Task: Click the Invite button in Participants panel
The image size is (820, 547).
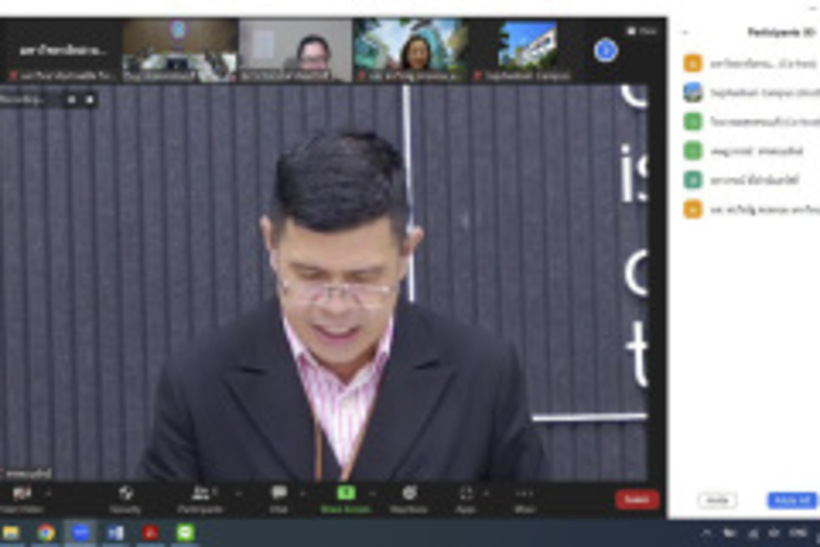Action: (x=717, y=500)
